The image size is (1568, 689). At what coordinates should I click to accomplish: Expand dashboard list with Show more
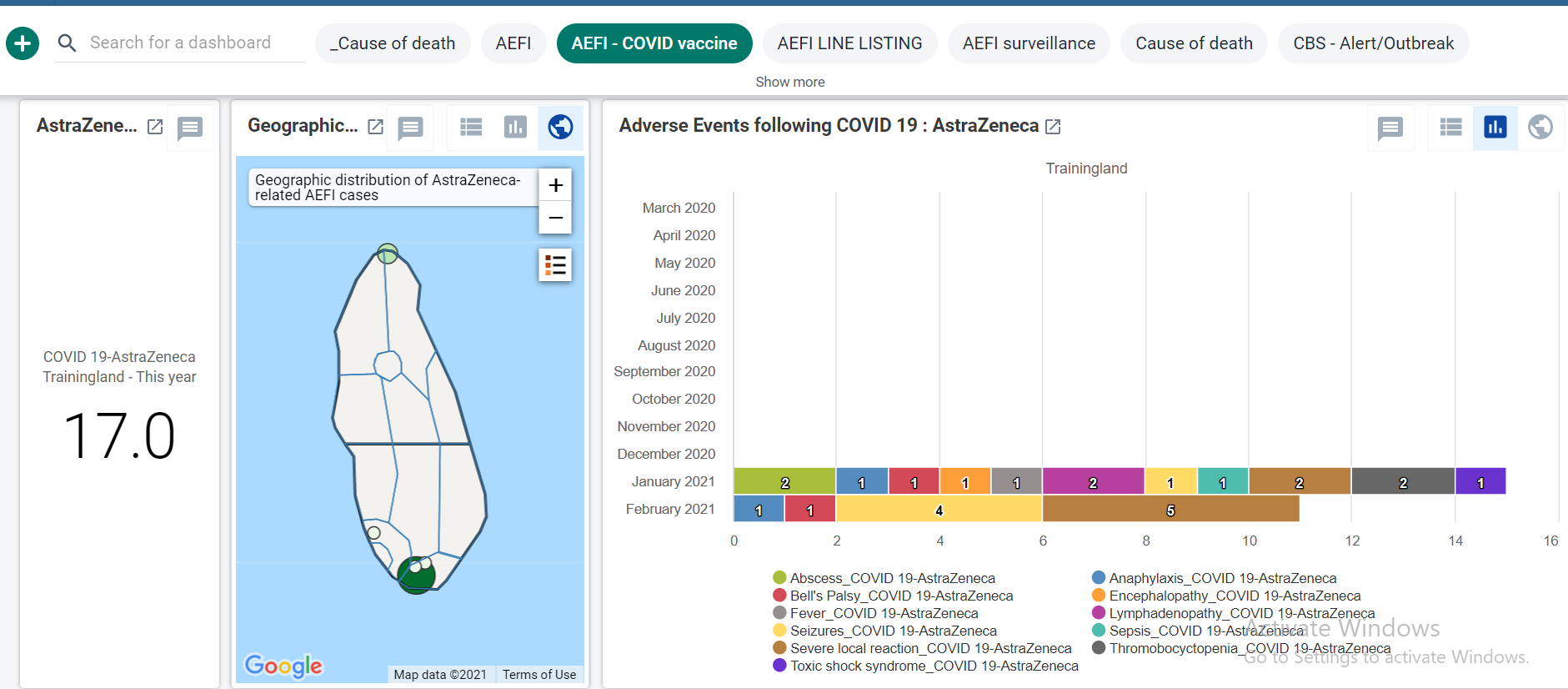tap(789, 82)
